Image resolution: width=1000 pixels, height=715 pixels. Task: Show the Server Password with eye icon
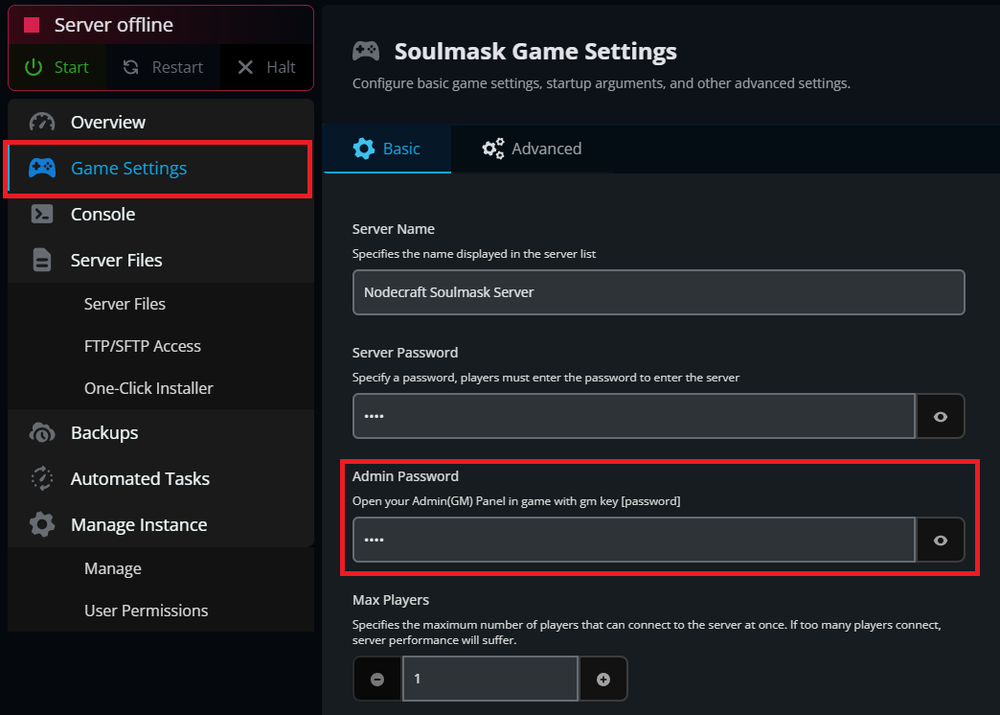click(940, 416)
